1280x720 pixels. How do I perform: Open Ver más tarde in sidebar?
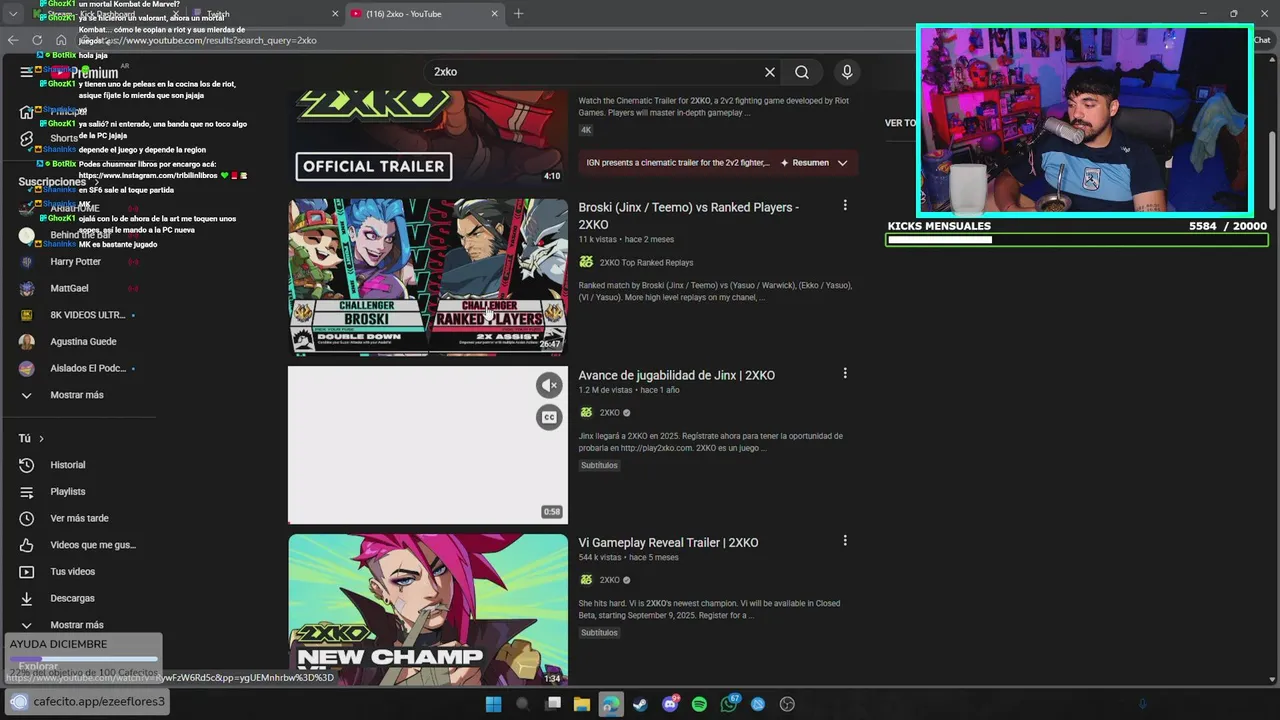coord(78,518)
